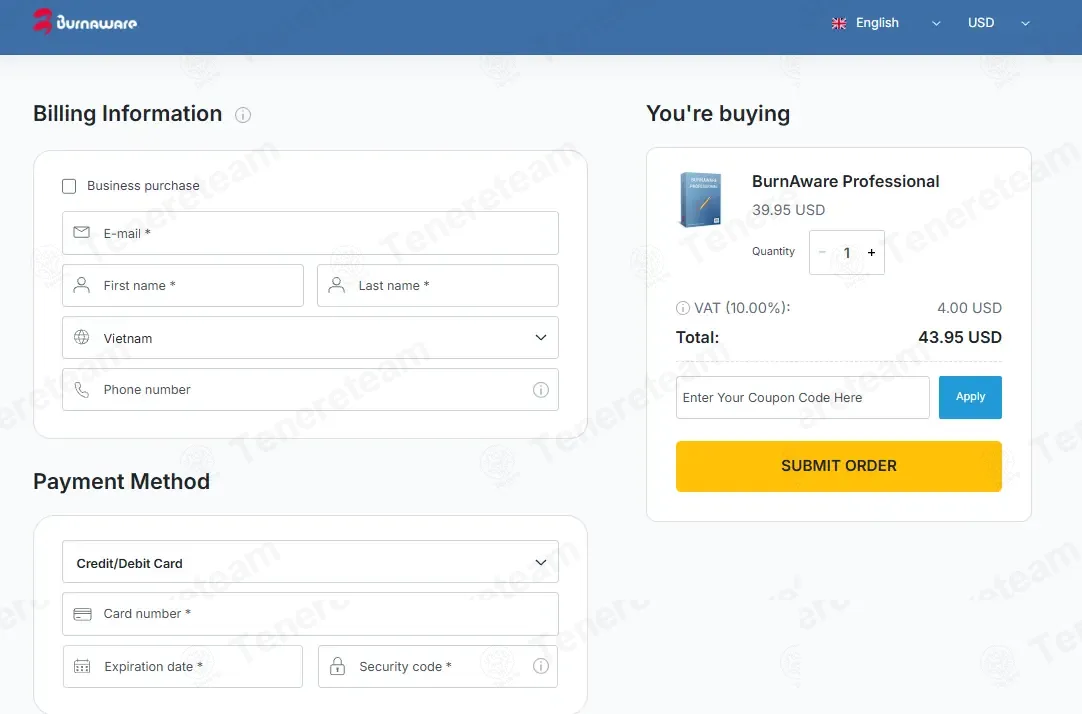Click the person icon in Last name field
Screen dimensions: 1082x714
[x=337, y=285]
